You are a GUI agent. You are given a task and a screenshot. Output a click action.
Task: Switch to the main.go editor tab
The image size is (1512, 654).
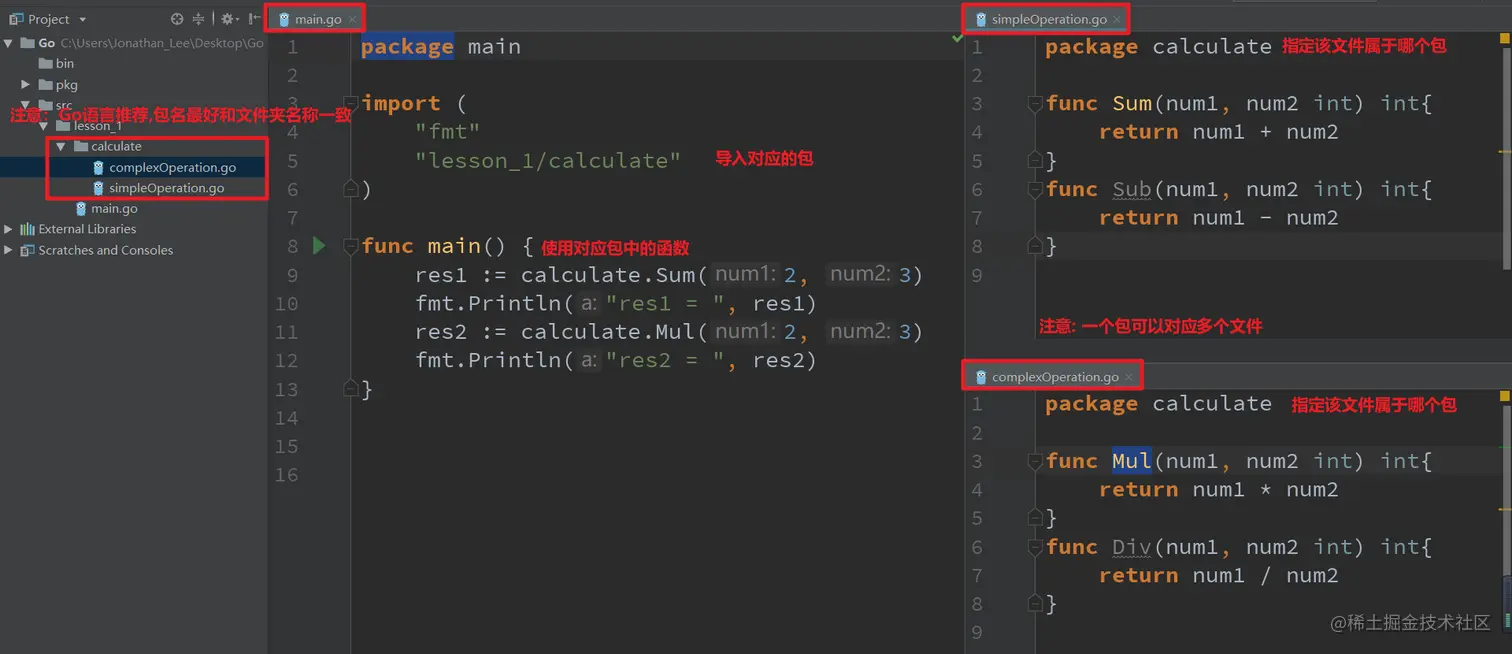318,19
